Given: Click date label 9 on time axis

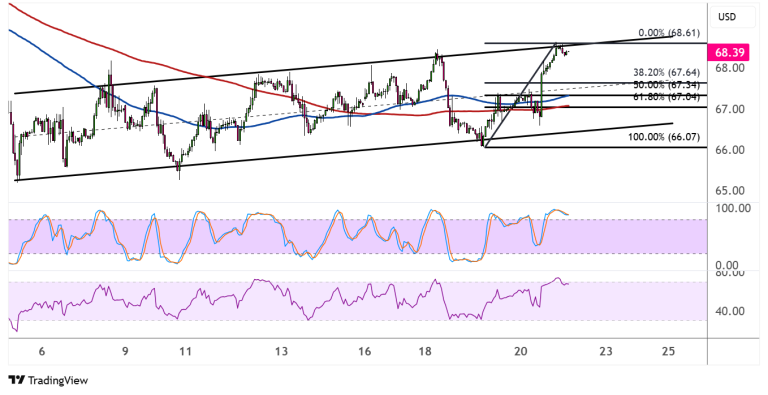Looking at the screenshot, I should point(125,351).
